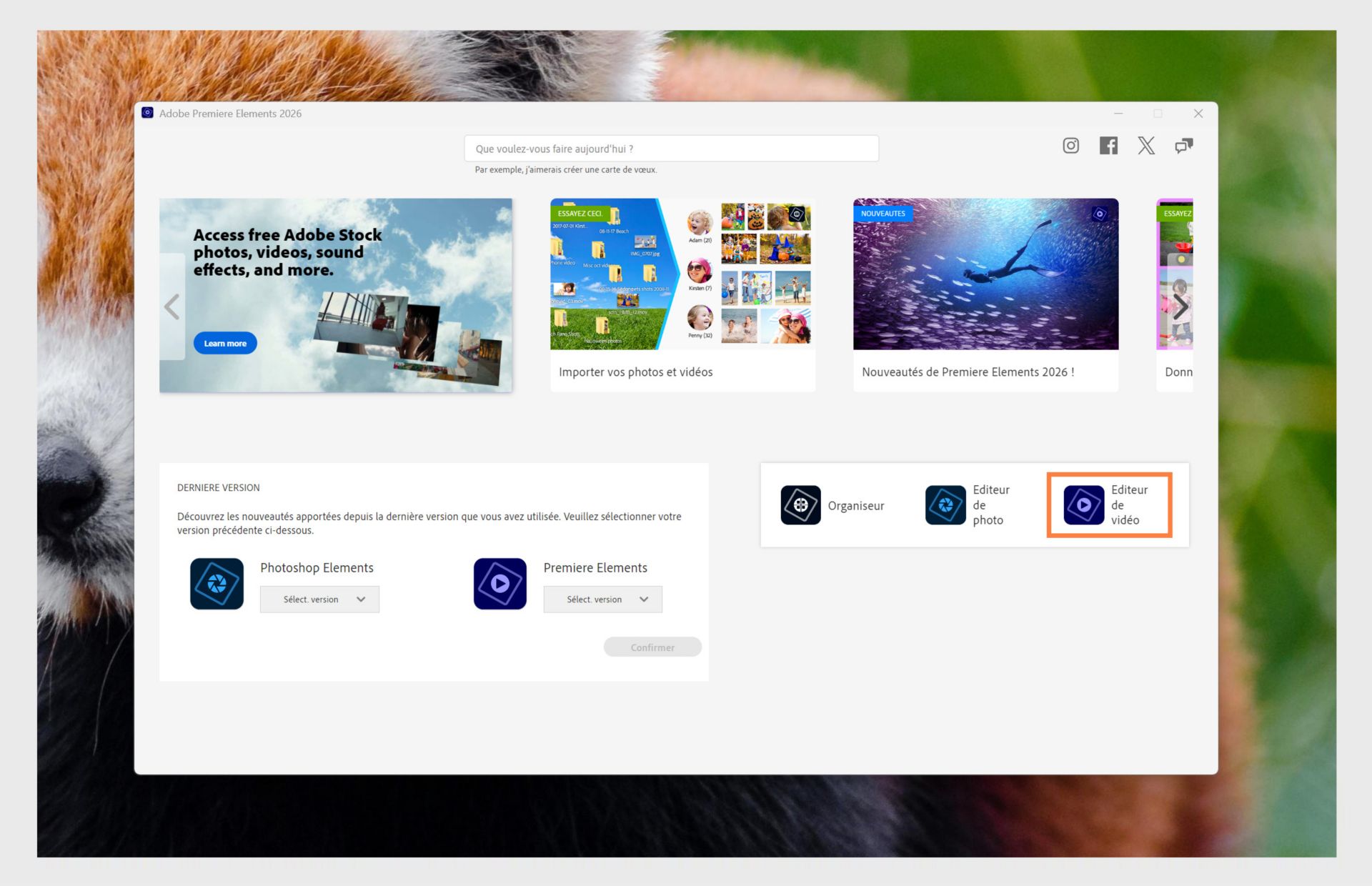Open 'Importer vos photos et vidéos' card
This screenshot has height=886, width=1372.
682,294
